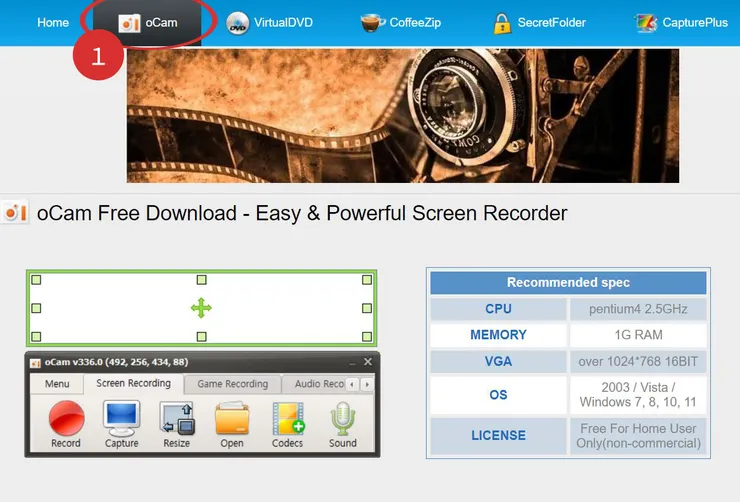Click the 'pentium4 2.5GHz' value
740x502 pixels.
coord(638,309)
